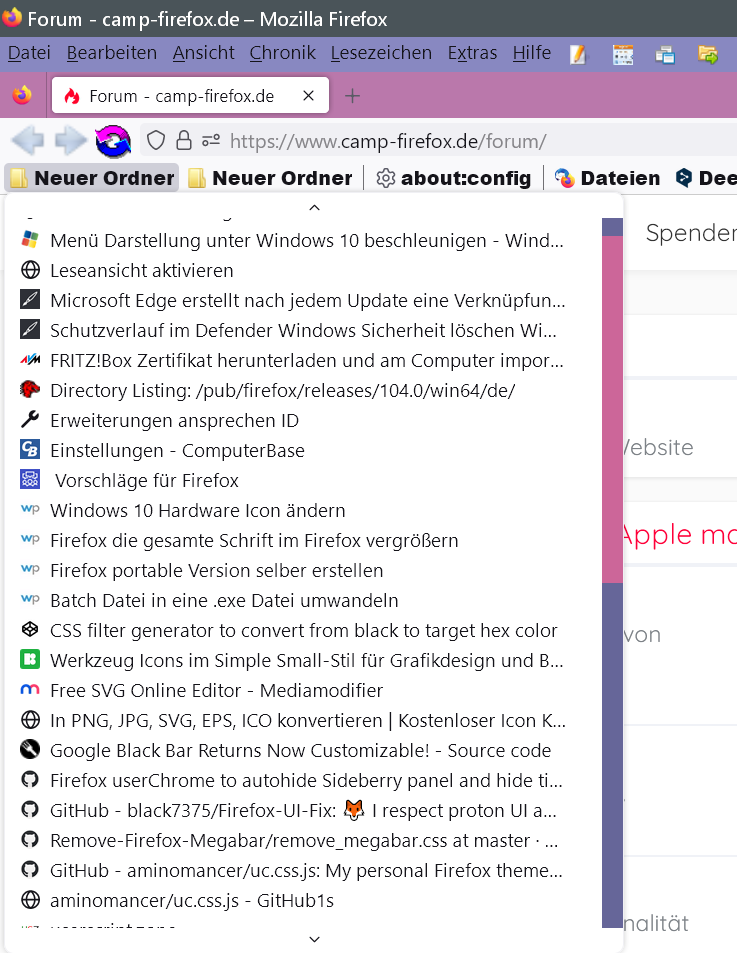
Task: Click the permissions icon in the address bar
Action: point(211,141)
